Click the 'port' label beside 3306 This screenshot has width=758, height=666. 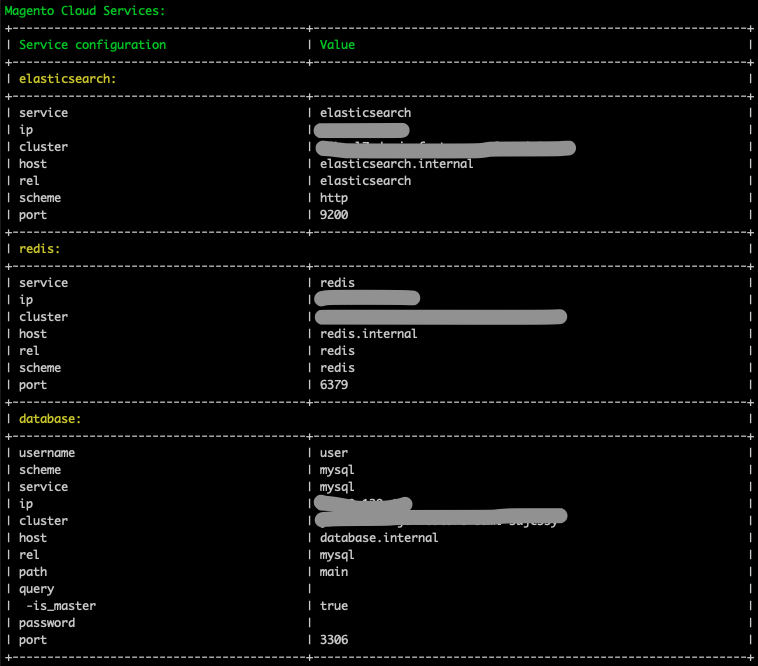[33, 640]
